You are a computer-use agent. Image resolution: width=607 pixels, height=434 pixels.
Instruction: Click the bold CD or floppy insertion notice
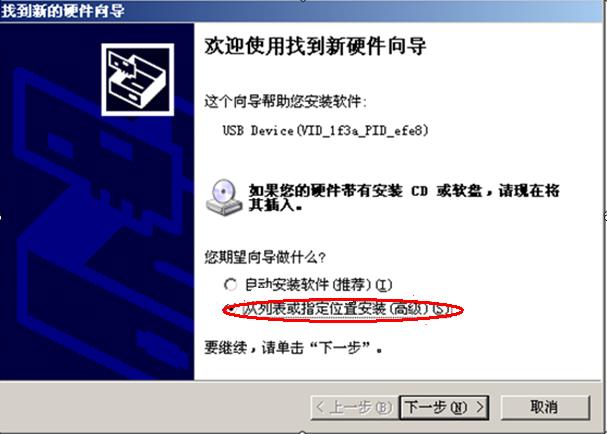tap(404, 197)
